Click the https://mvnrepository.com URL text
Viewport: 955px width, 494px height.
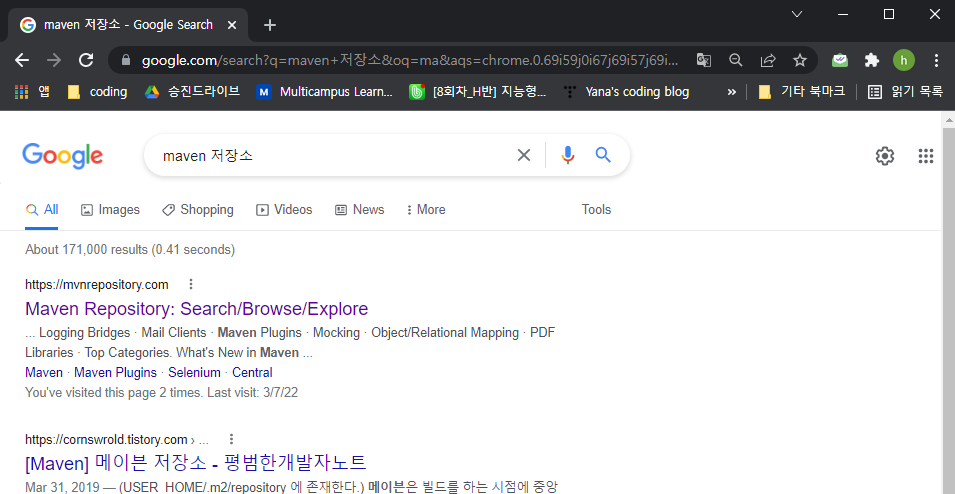(x=97, y=284)
